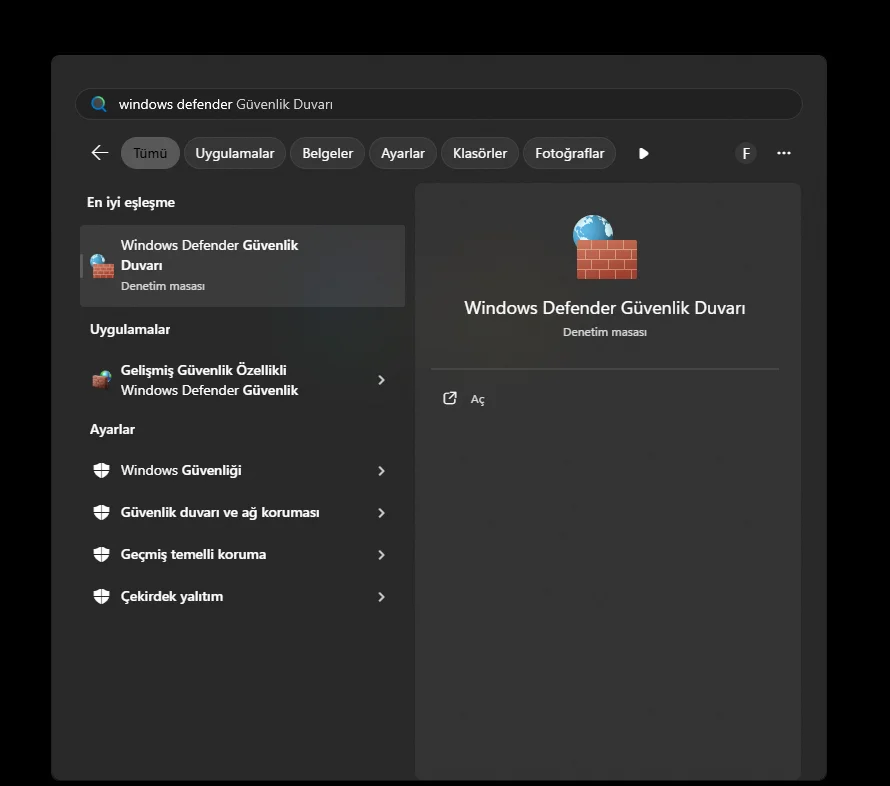The width and height of the screenshot is (890, 786).
Task: Click the Windows Güvenliği shield icon
Action: (x=101, y=471)
